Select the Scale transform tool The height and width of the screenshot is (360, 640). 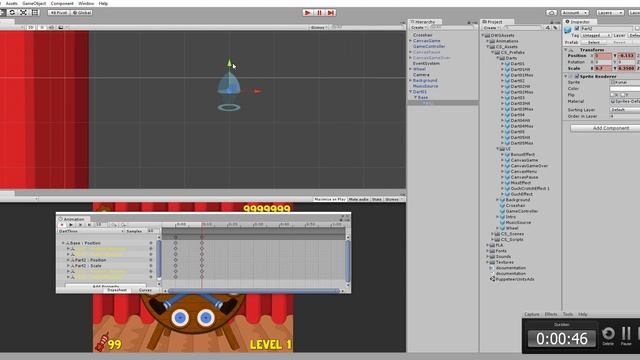(24, 13)
